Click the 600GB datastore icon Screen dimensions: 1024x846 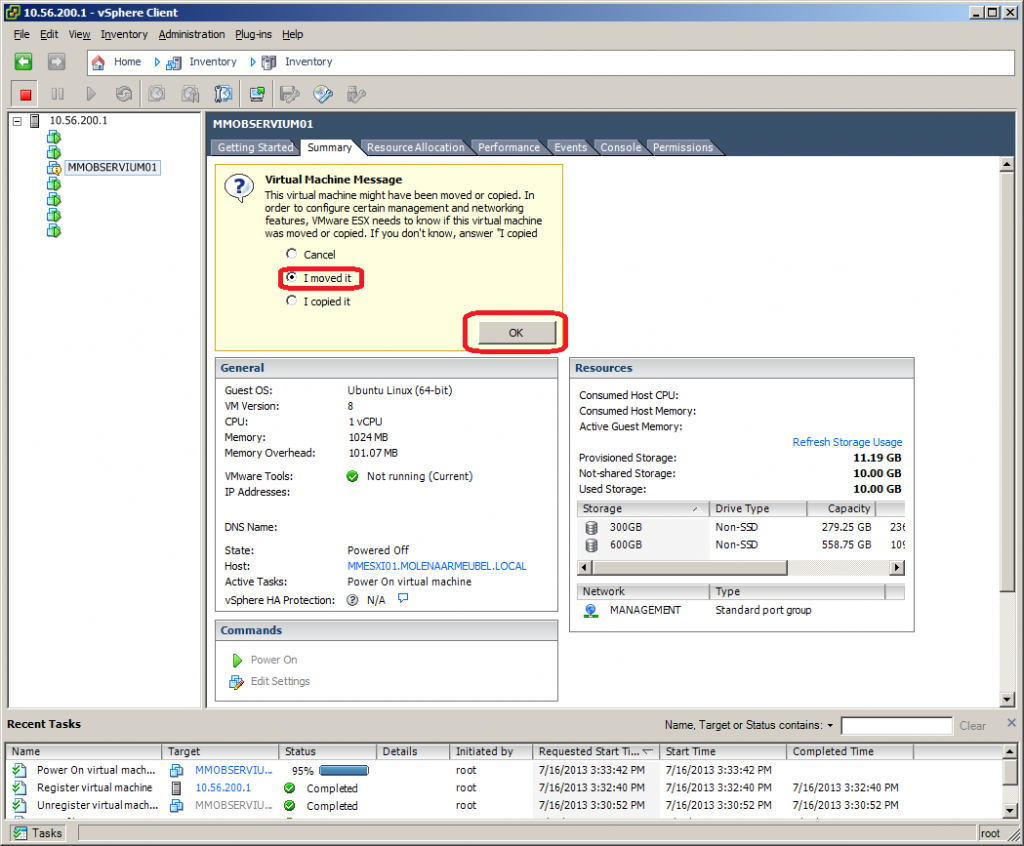pyautogui.click(x=592, y=545)
